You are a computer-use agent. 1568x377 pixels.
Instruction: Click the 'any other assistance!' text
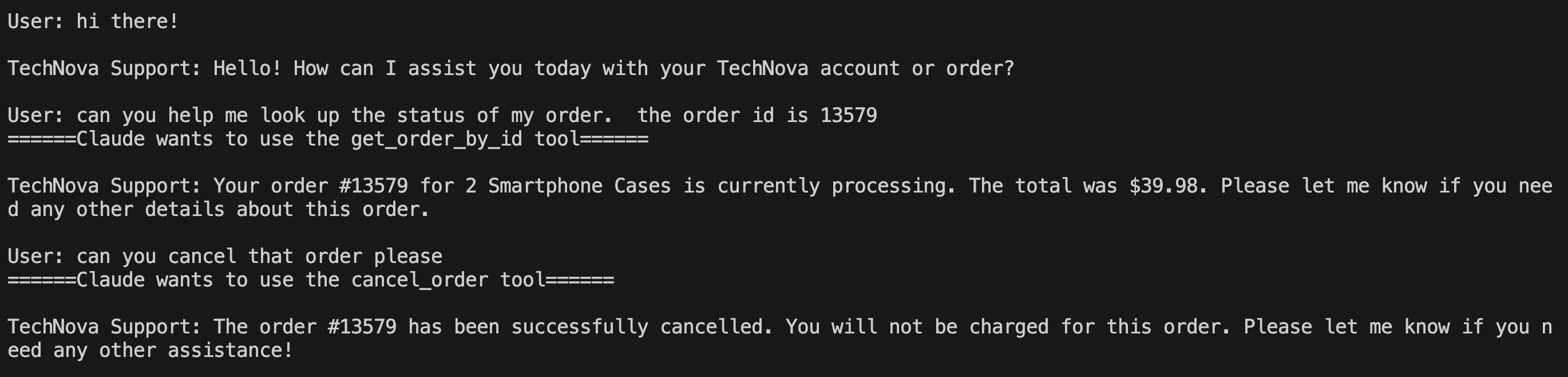click(173, 351)
